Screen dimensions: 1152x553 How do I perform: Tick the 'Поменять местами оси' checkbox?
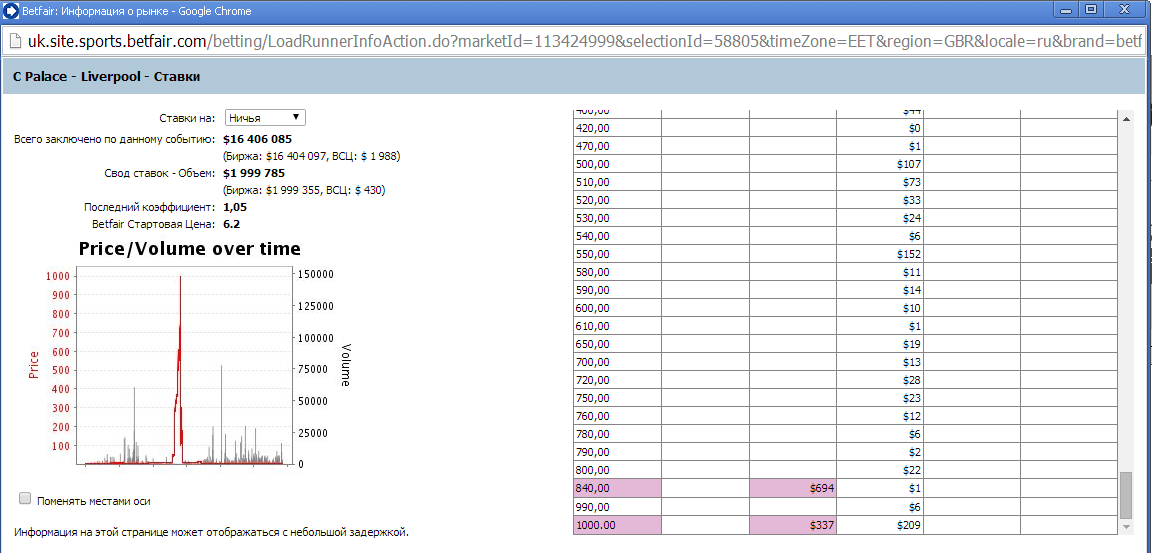point(25,499)
